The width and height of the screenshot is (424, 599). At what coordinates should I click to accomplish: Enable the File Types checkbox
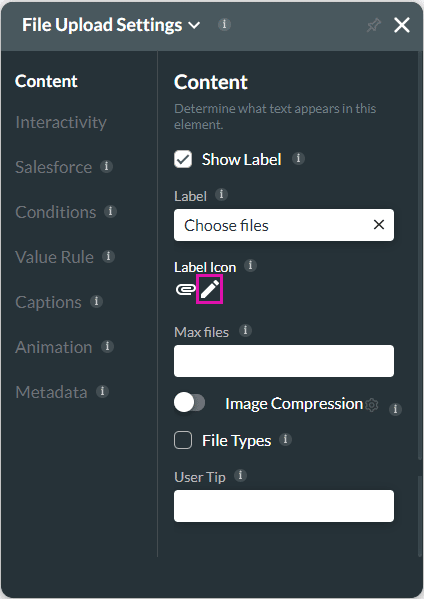click(x=183, y=440)
